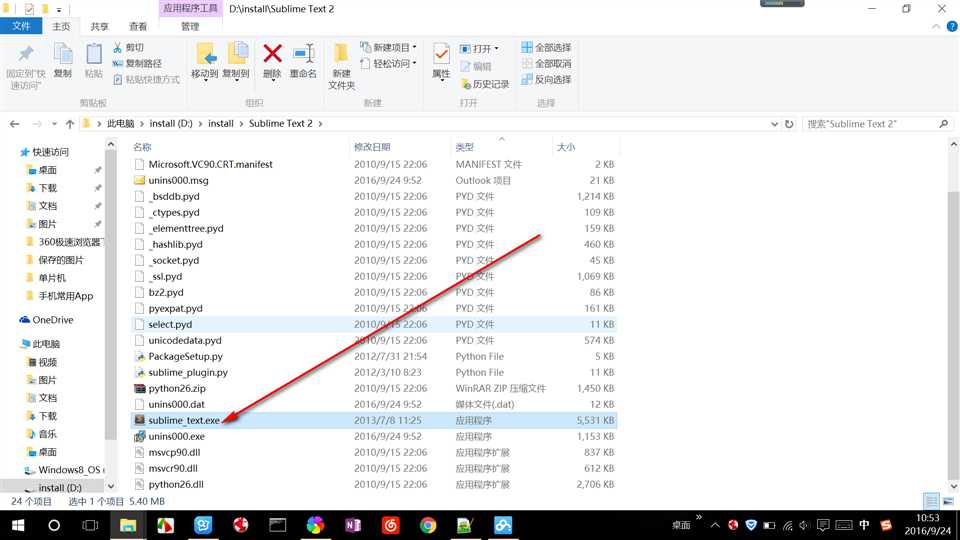Create a New folder
The image size is (960, 540).
coord(342,66)
